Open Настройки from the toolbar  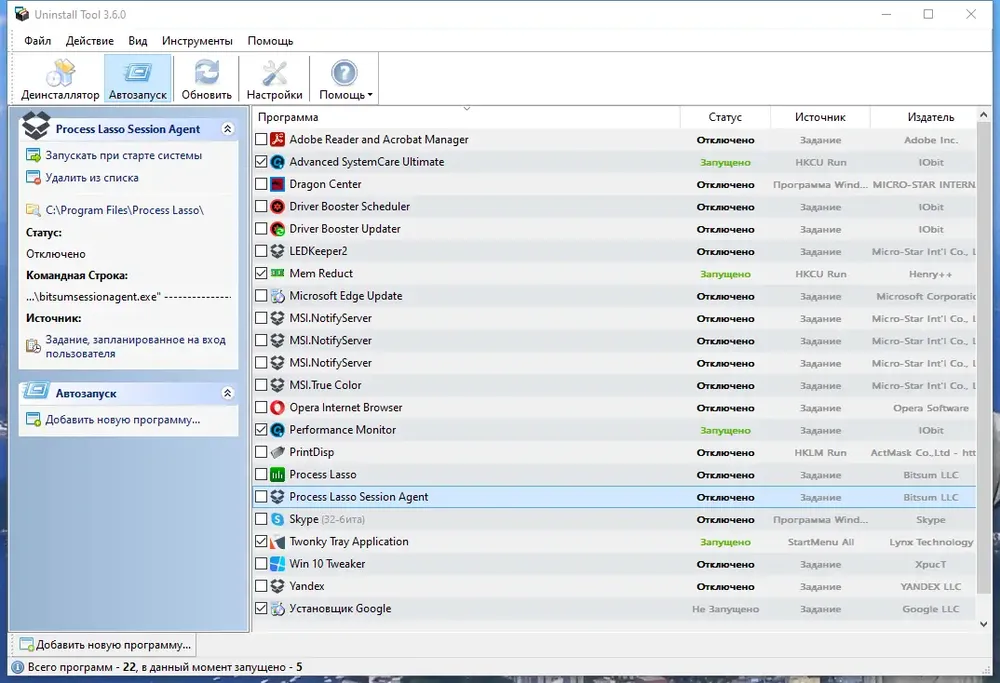[274, 79]
